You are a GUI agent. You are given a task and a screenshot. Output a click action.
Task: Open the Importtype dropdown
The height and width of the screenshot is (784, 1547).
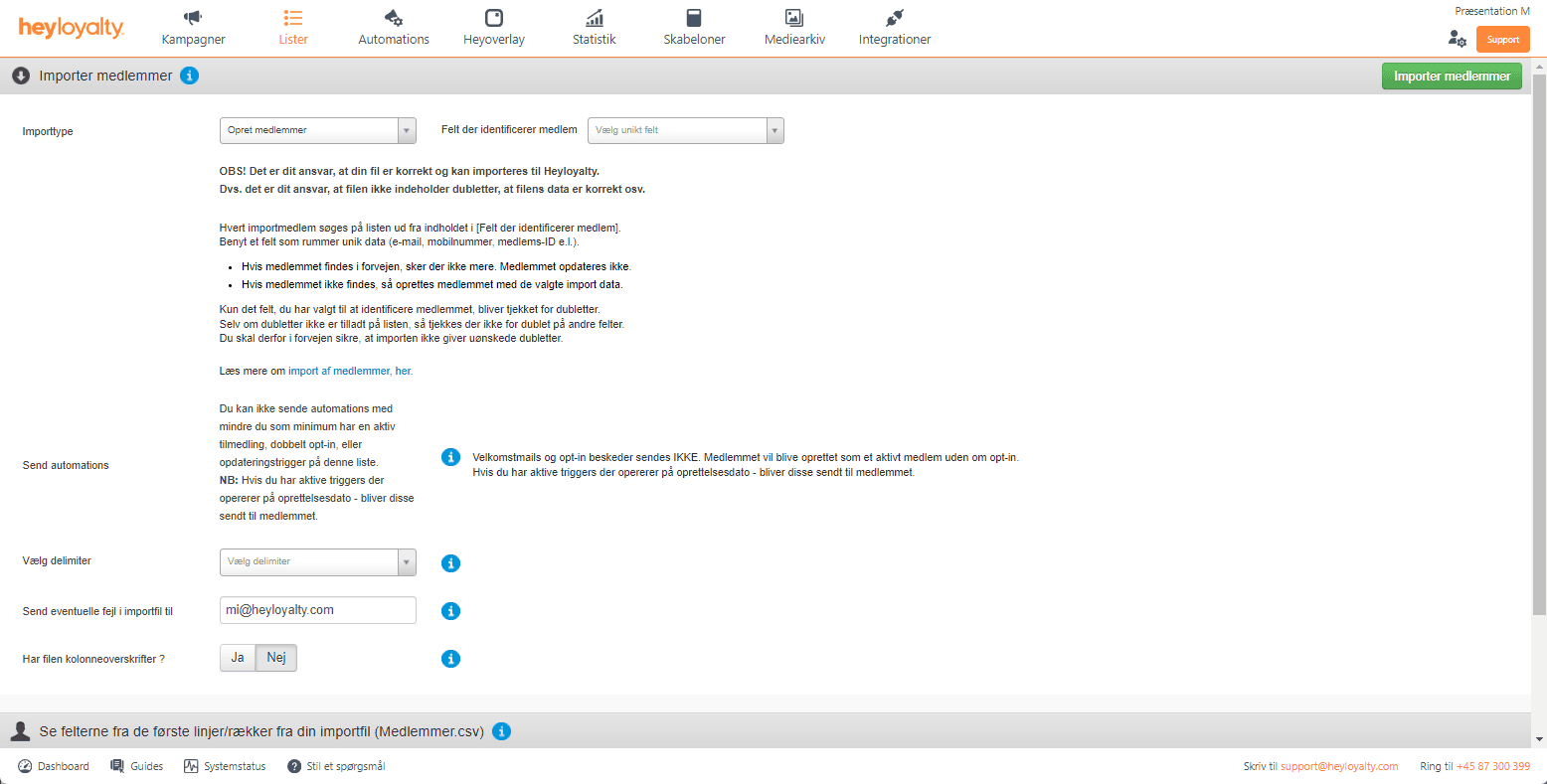tap(317, 130)
